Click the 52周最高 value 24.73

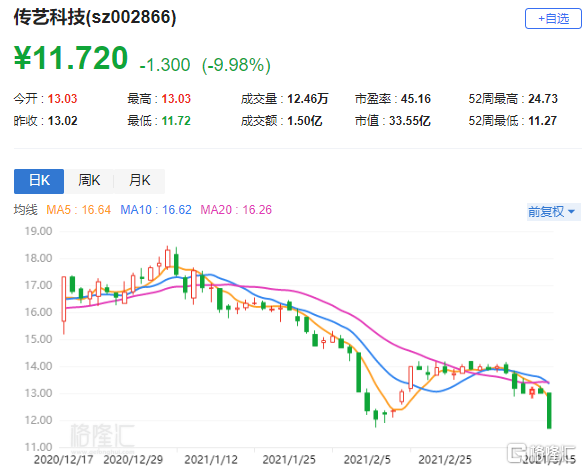543,99
